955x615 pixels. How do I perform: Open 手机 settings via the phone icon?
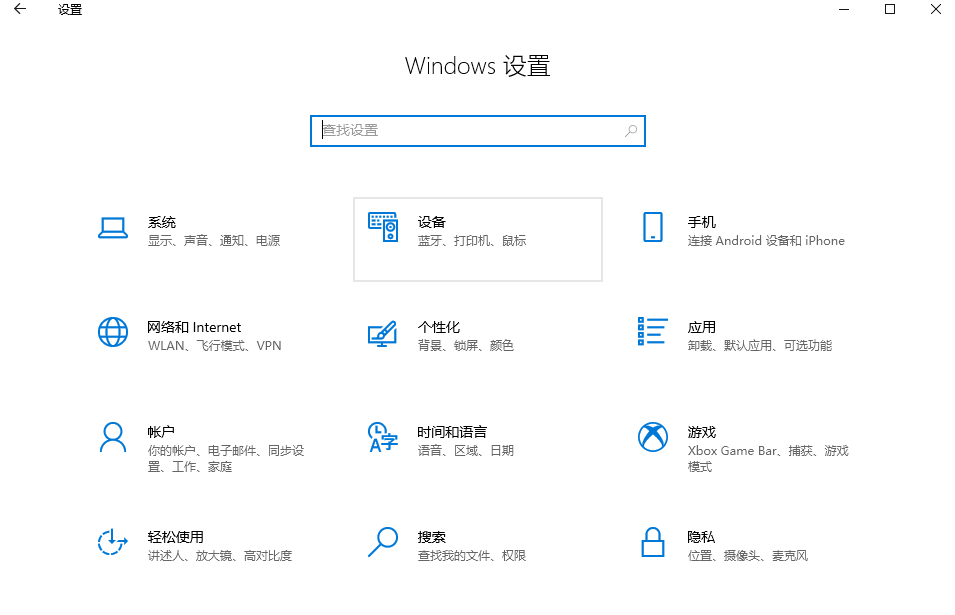pyautogui.click(x=653, y=228)
